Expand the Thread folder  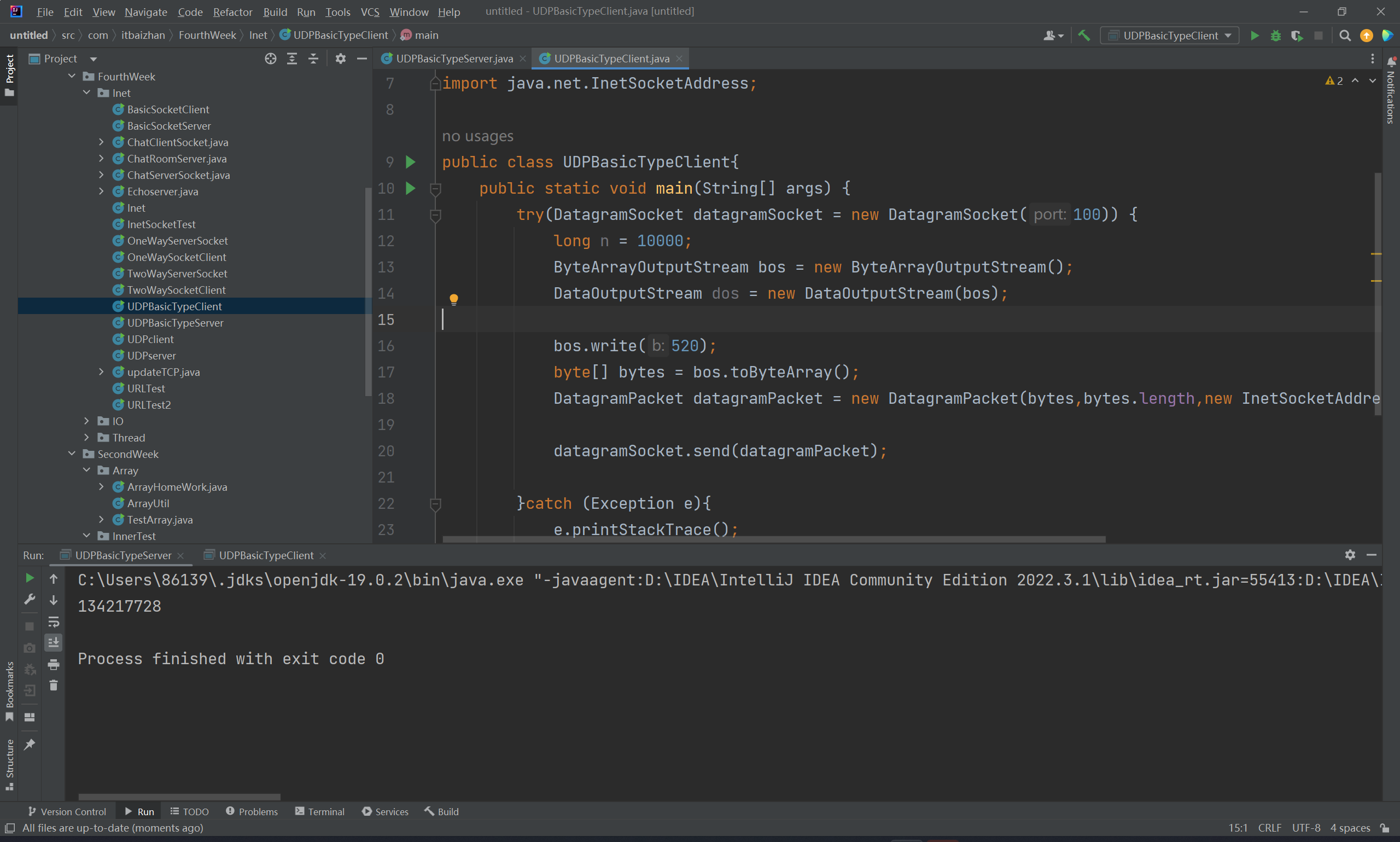pos(87,438)
